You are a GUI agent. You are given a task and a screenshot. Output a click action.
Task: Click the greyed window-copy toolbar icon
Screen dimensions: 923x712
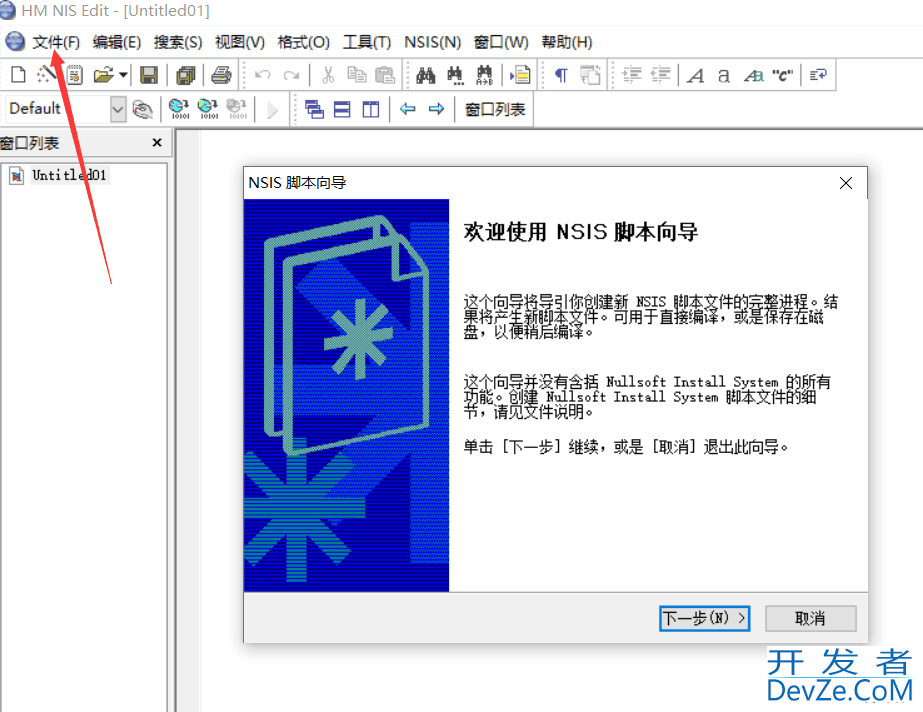(x=590, y=75)
